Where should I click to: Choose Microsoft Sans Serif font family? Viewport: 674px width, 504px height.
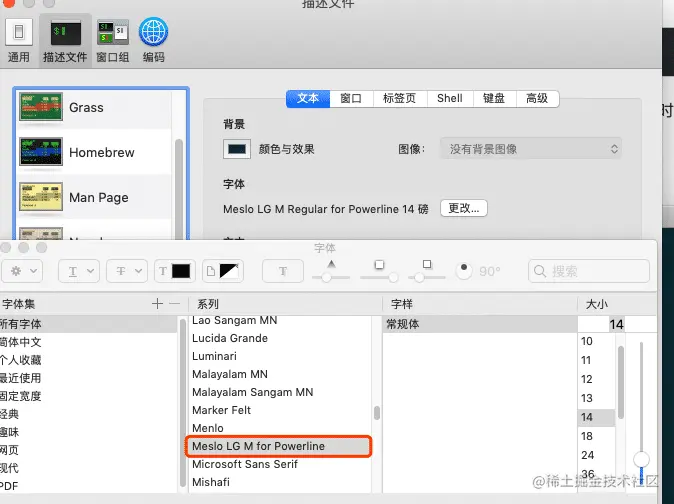279,464
